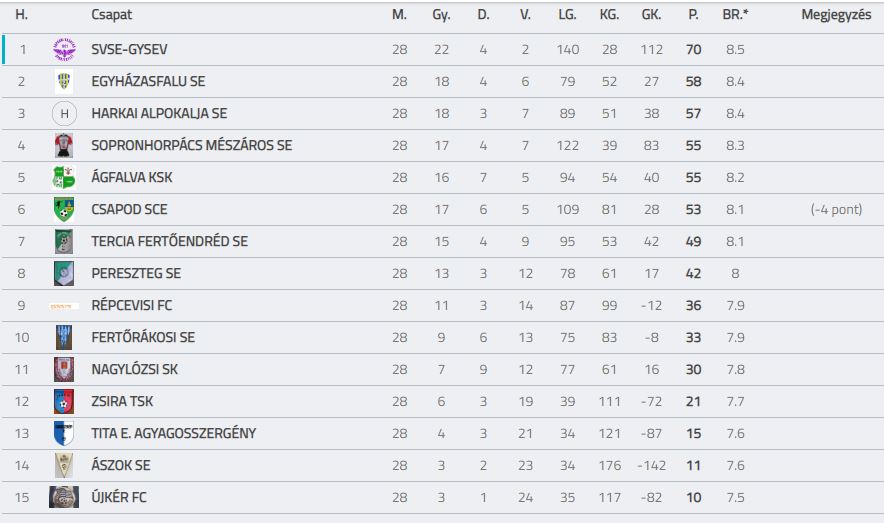Click the BR.* column header
This screenshot has width=884, height=523.
(735, 15)
